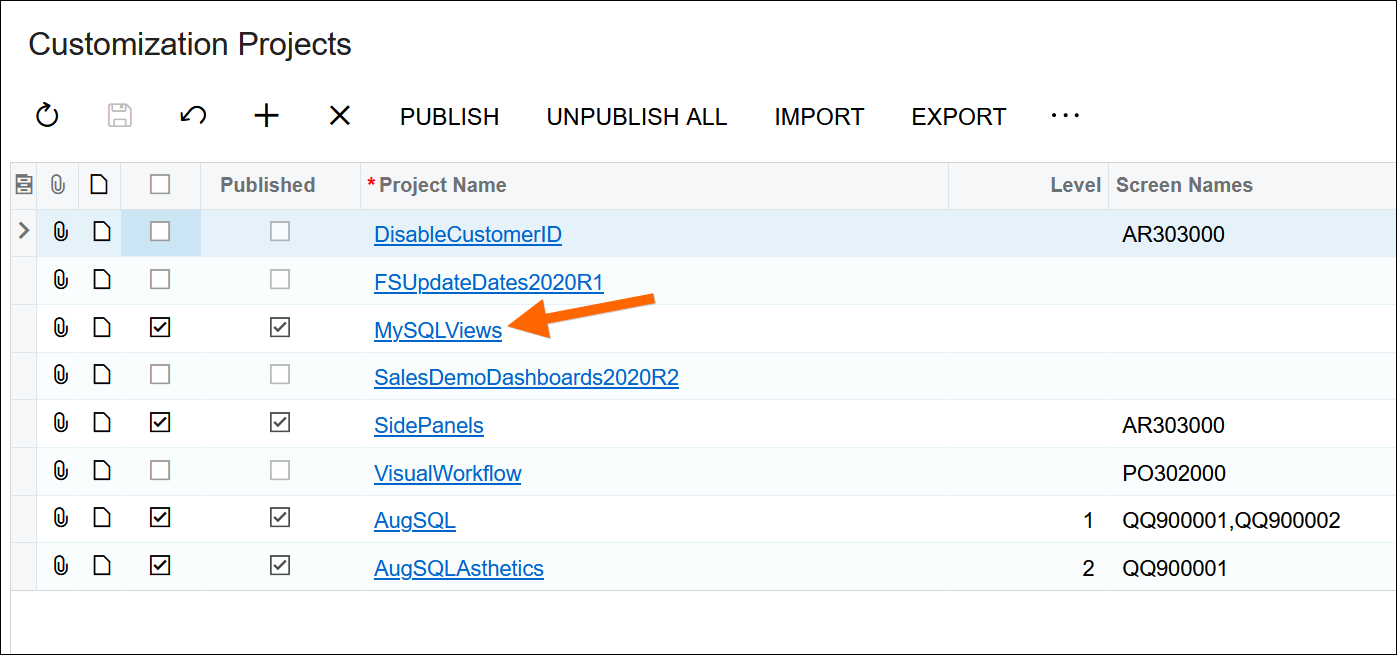Open the MySQLViews project link
Screen dimensions: 1397x655
(437, 330)
